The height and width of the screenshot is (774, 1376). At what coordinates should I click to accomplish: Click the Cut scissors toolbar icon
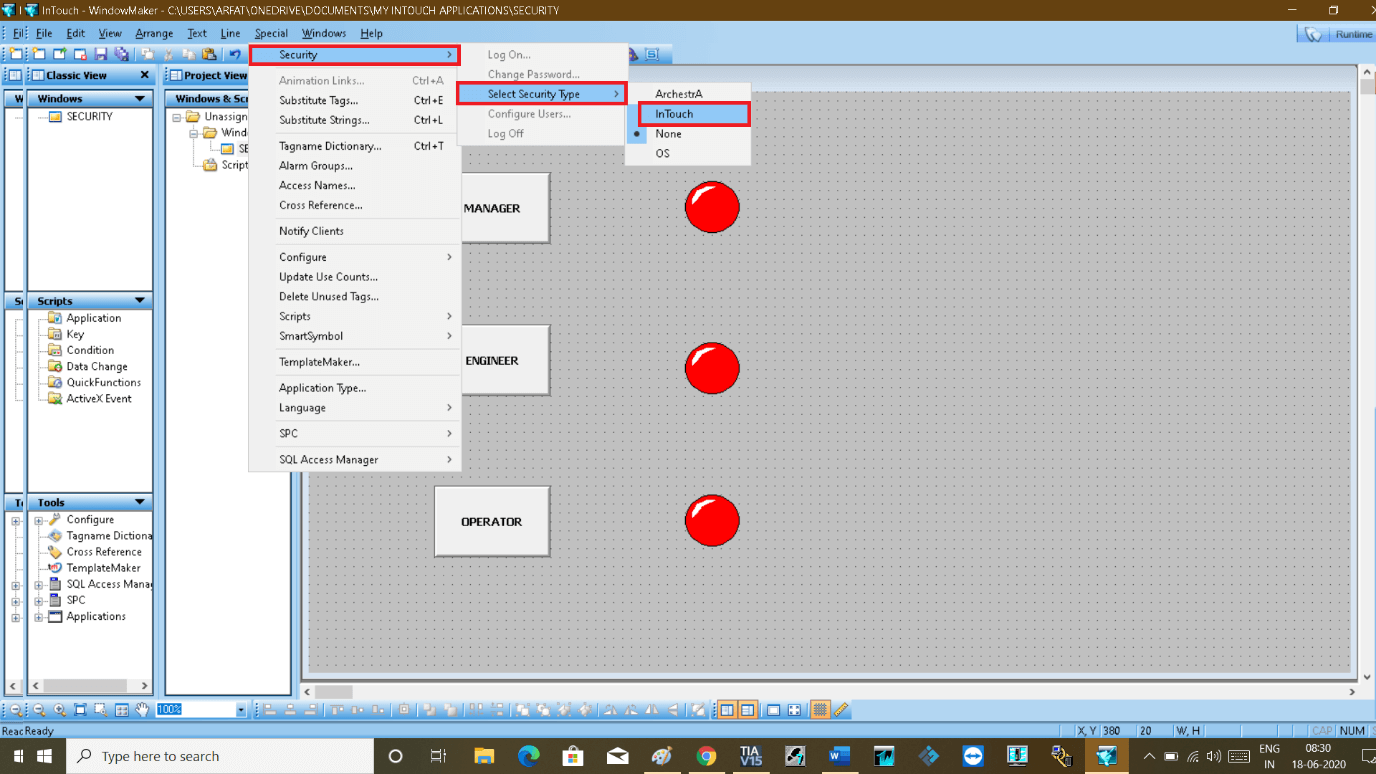tap(167, 54)
